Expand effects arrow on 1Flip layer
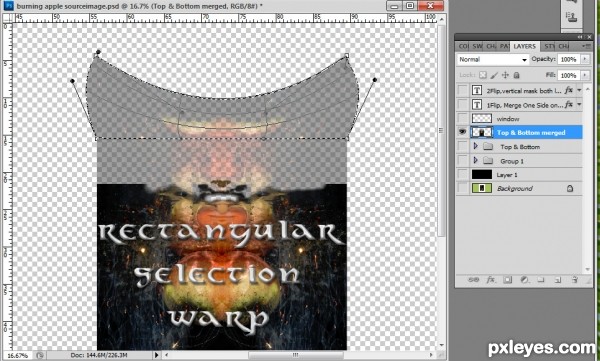This screenshot has width=600, height=361. pyautogui.click(x=579, y=104)
